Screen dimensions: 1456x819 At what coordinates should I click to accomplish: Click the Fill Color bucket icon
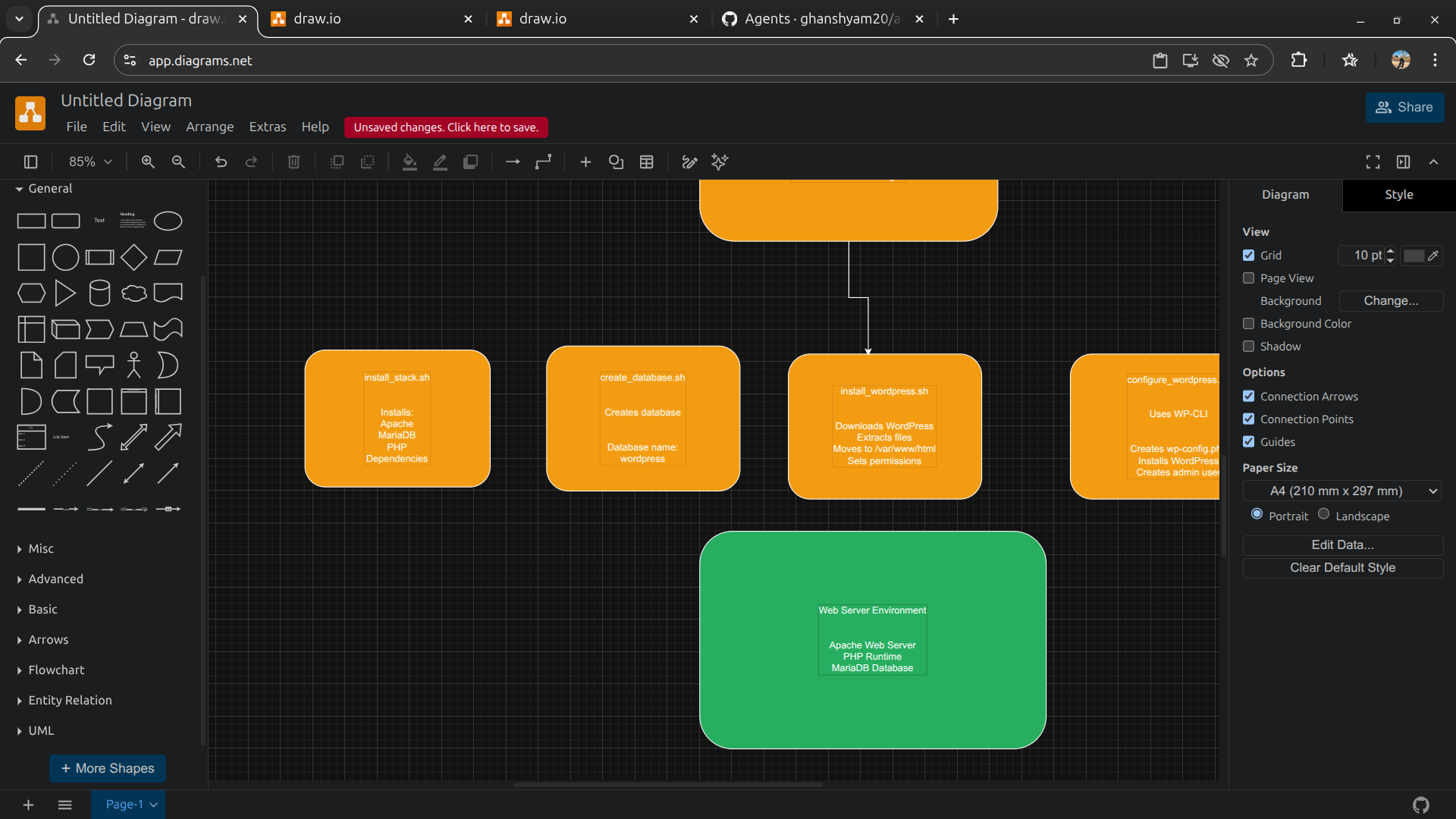tap(409, 162)
